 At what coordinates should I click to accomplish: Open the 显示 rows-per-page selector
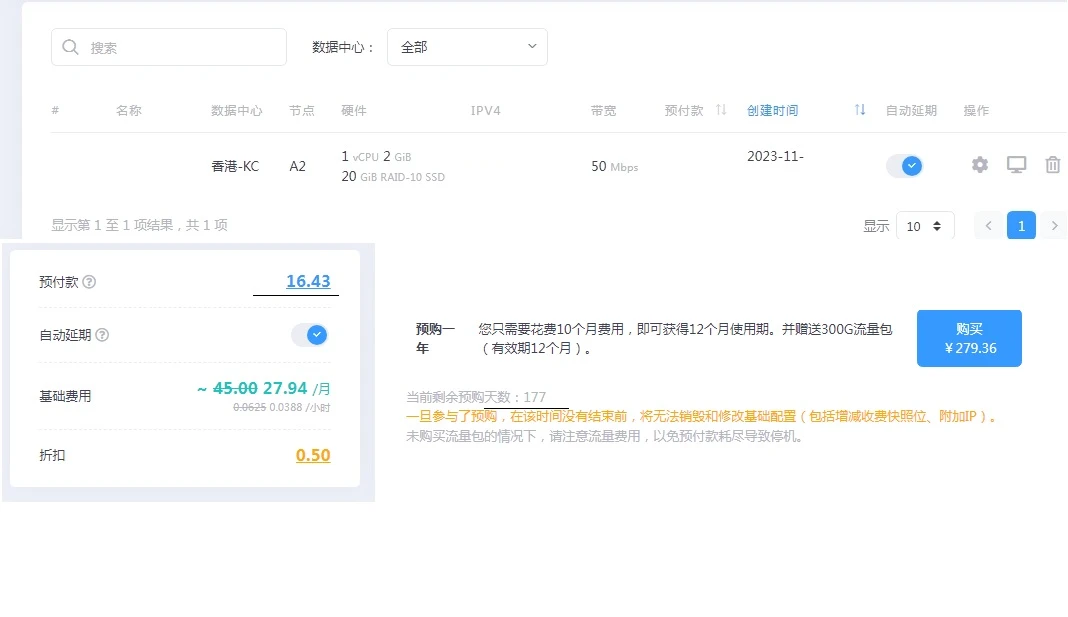click(924, 226)
